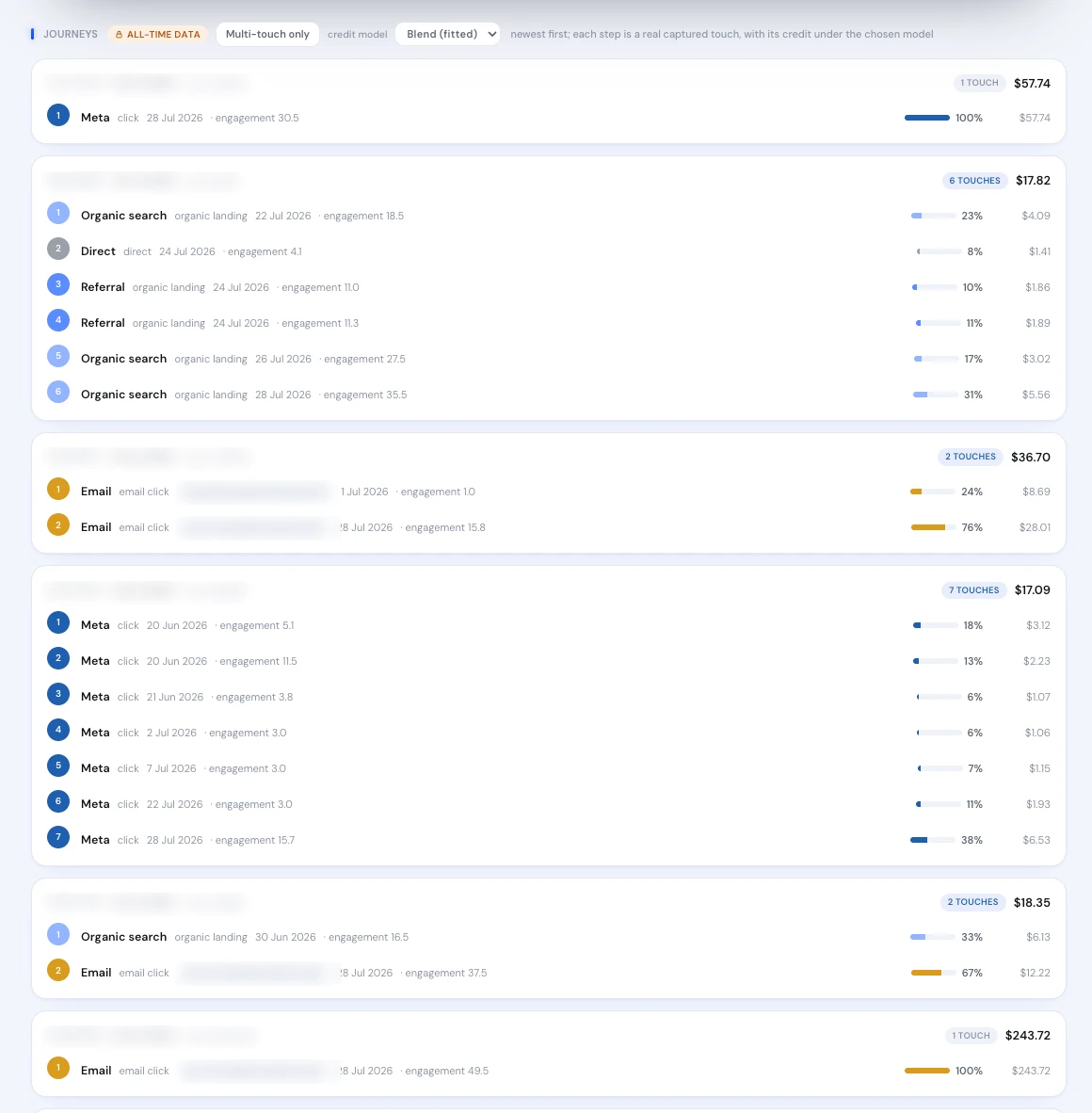
Task: Click the 67% credit bar for Email
Action: click(x=933, y=973)
